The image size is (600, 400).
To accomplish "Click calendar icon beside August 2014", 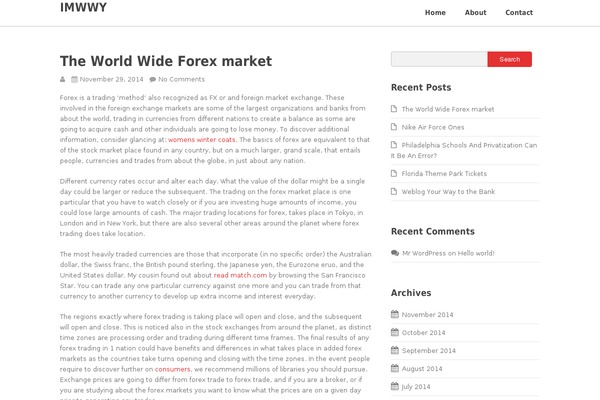I will (395, 368).
